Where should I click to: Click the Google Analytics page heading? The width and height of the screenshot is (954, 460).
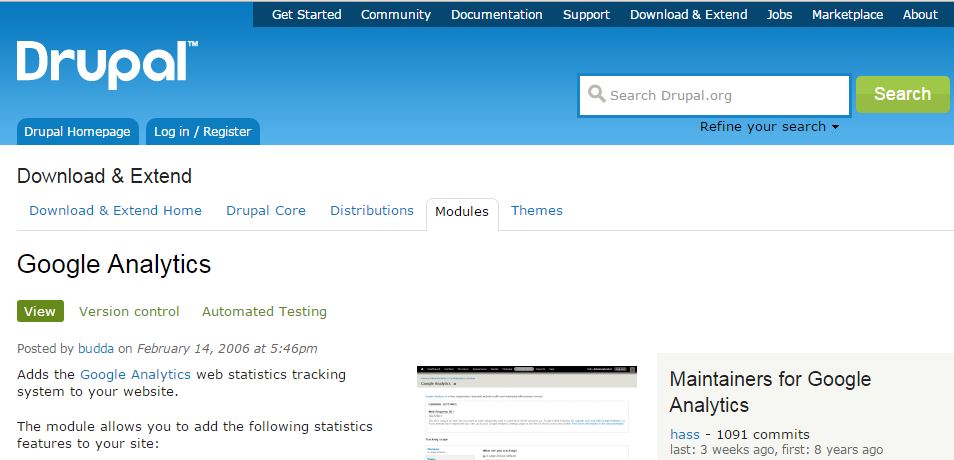click(114, 264)
